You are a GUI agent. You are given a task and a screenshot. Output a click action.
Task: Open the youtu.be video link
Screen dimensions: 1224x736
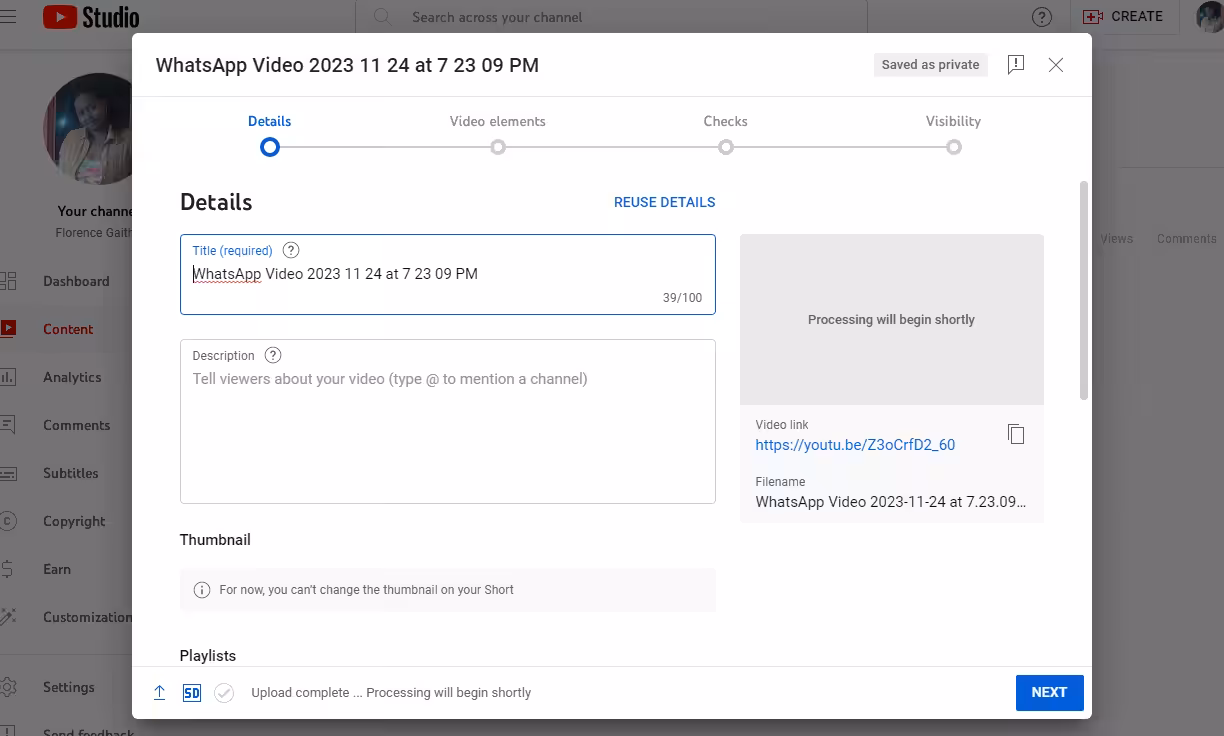pos(855,445)
